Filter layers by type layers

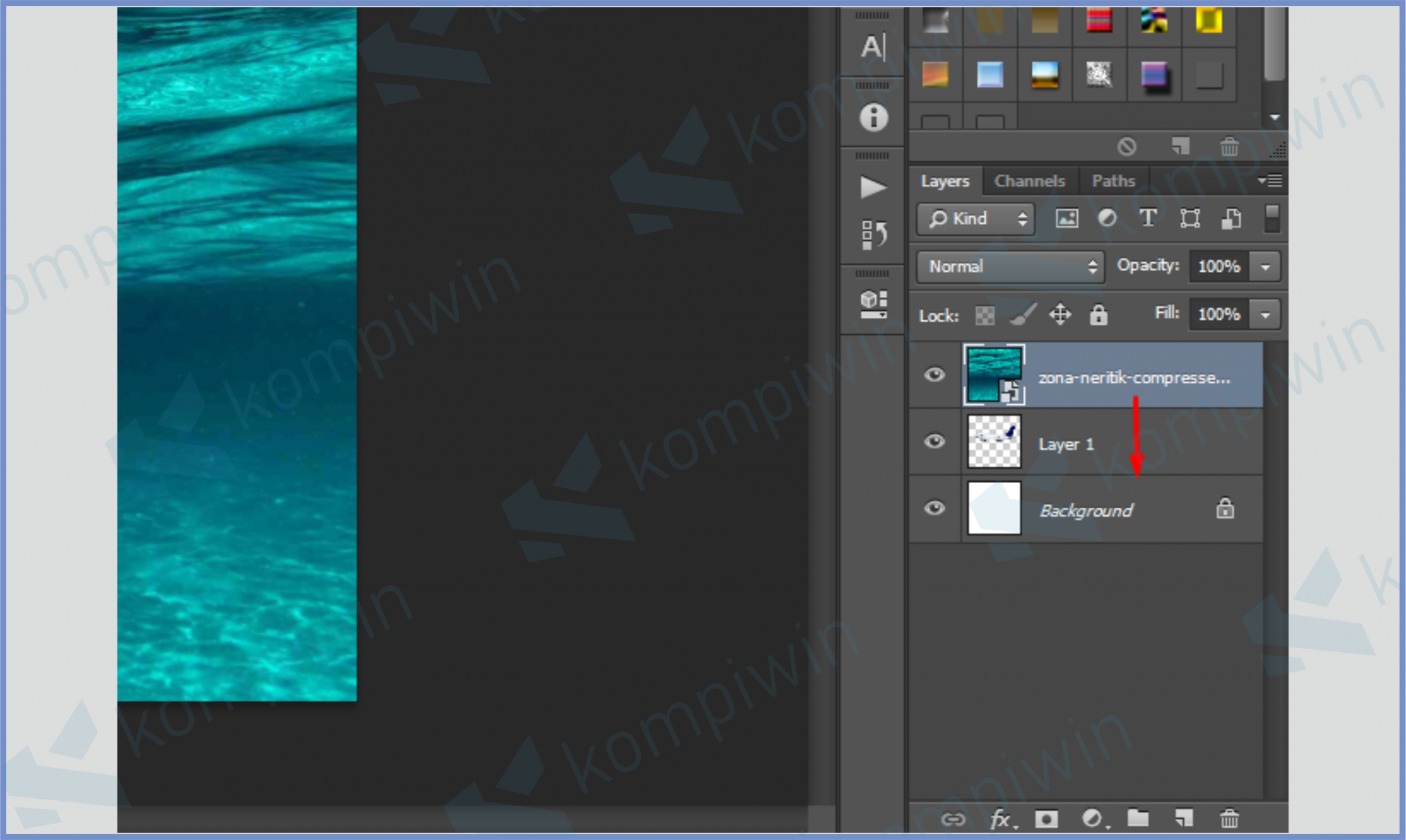click(1148, 219)
